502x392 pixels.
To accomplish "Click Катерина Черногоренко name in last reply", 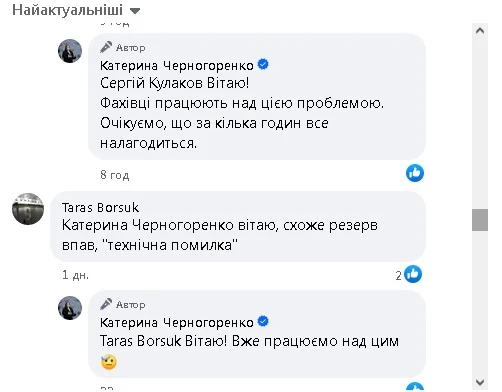I will pyautogui.click(x=177, y=323).
